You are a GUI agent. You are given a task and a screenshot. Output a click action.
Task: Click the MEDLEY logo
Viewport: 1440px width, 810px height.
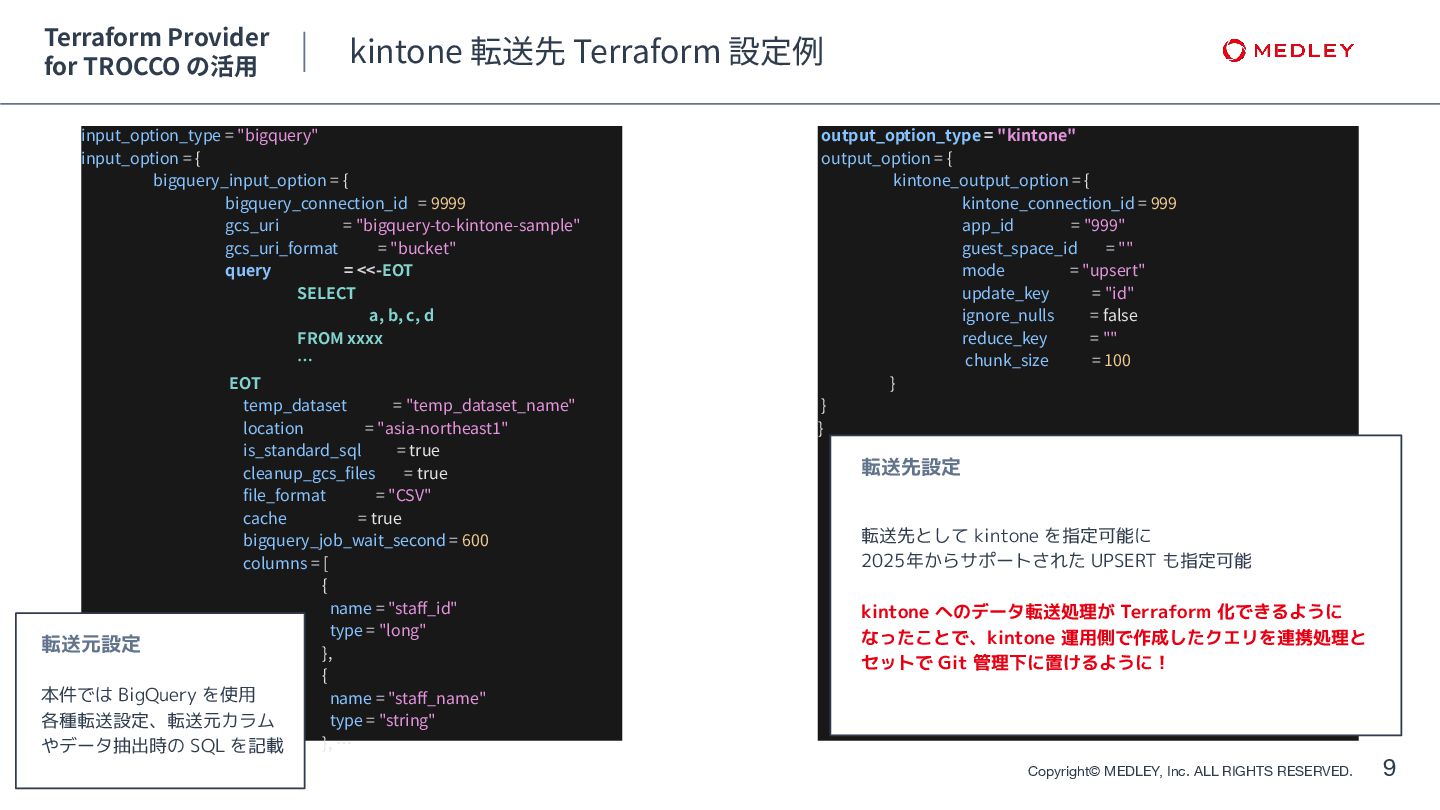point(1288,50)
